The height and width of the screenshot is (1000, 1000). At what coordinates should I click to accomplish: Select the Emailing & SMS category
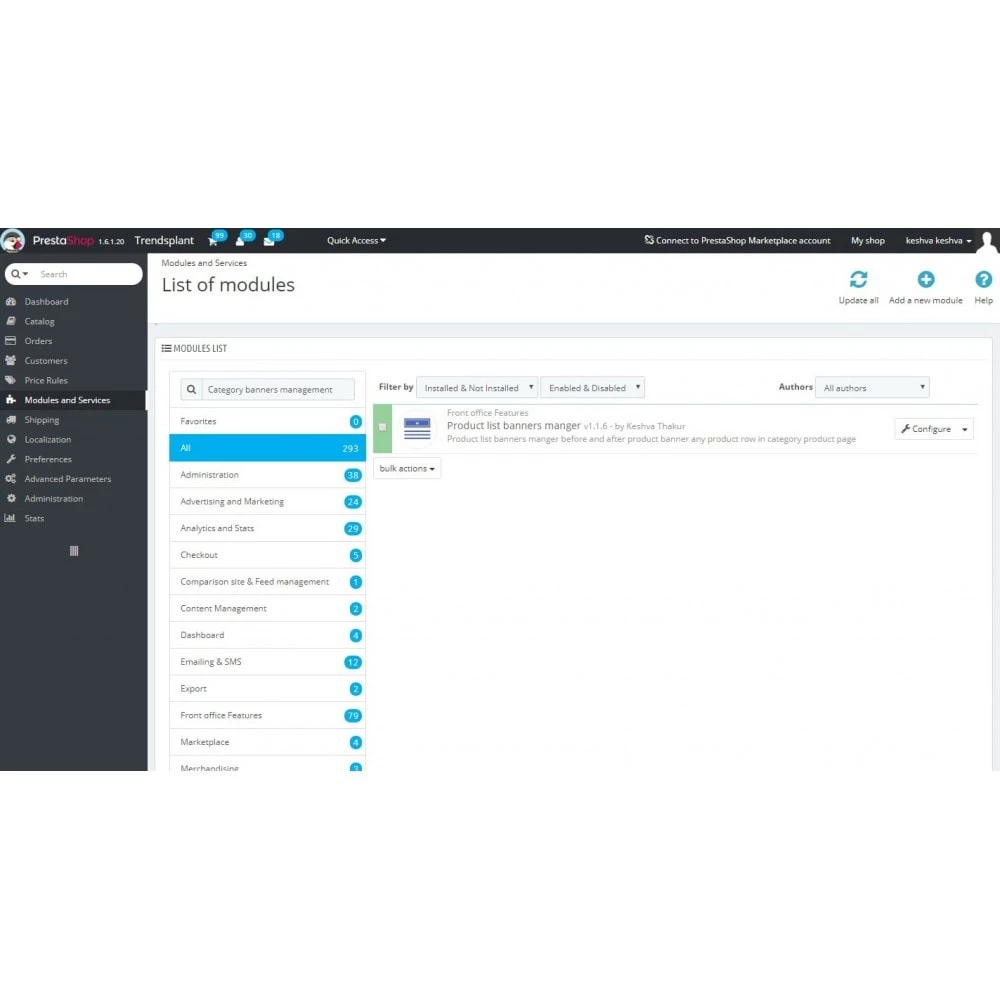coord(267,662)
